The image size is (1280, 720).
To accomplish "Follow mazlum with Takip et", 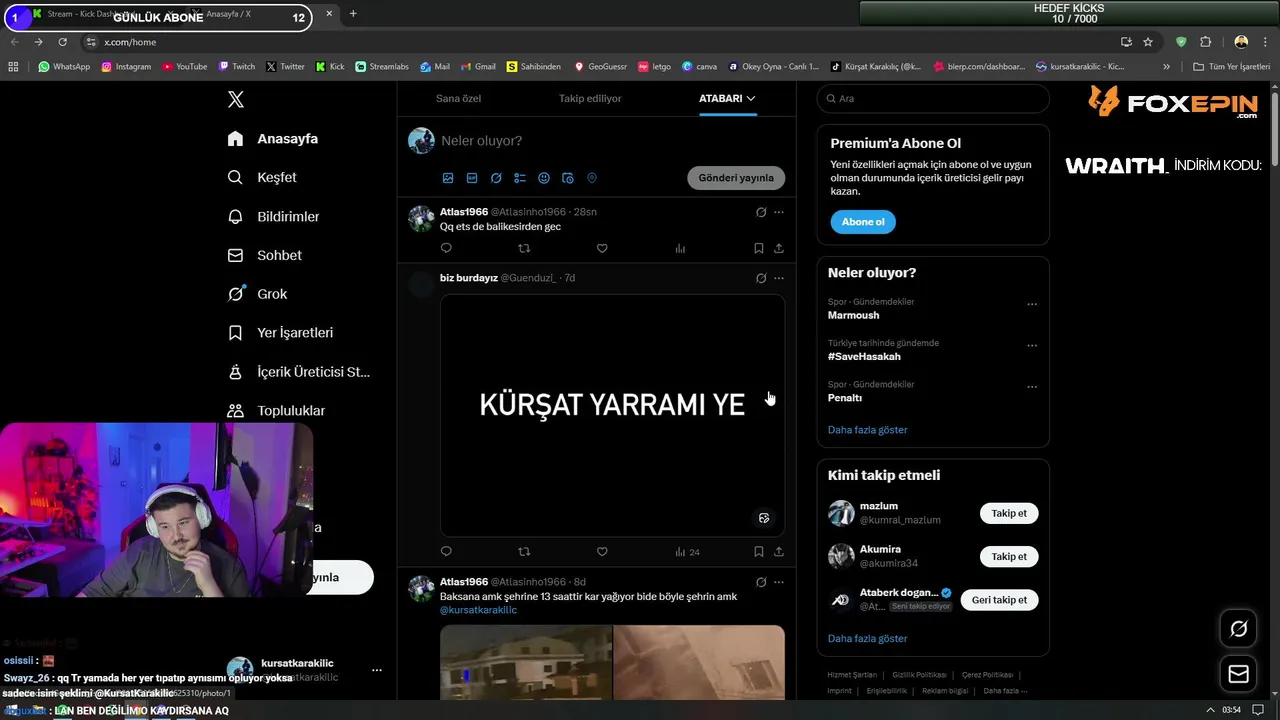I will 1009,513.
